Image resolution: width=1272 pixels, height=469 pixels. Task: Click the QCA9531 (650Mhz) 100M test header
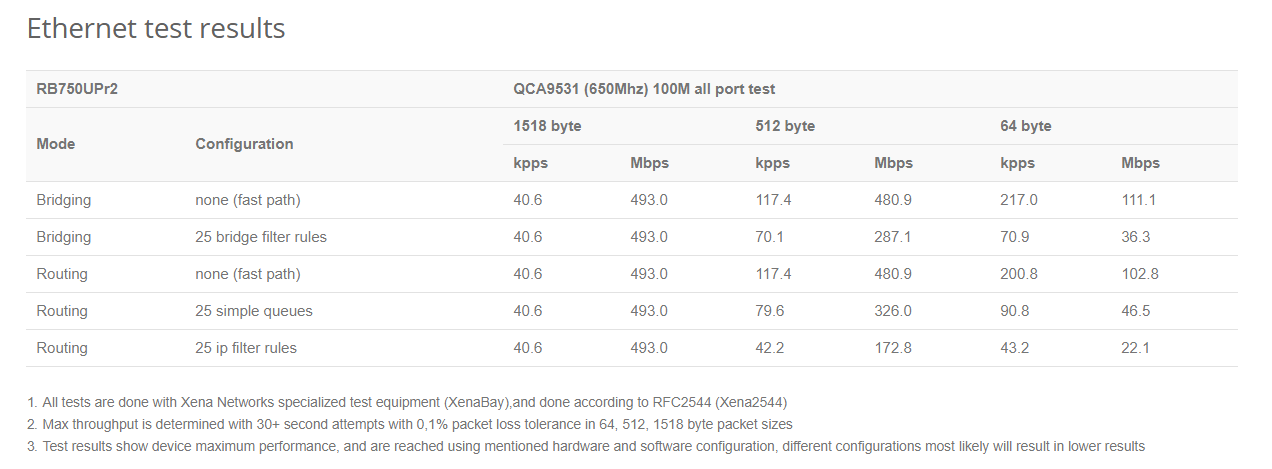(x=644, y=89)
